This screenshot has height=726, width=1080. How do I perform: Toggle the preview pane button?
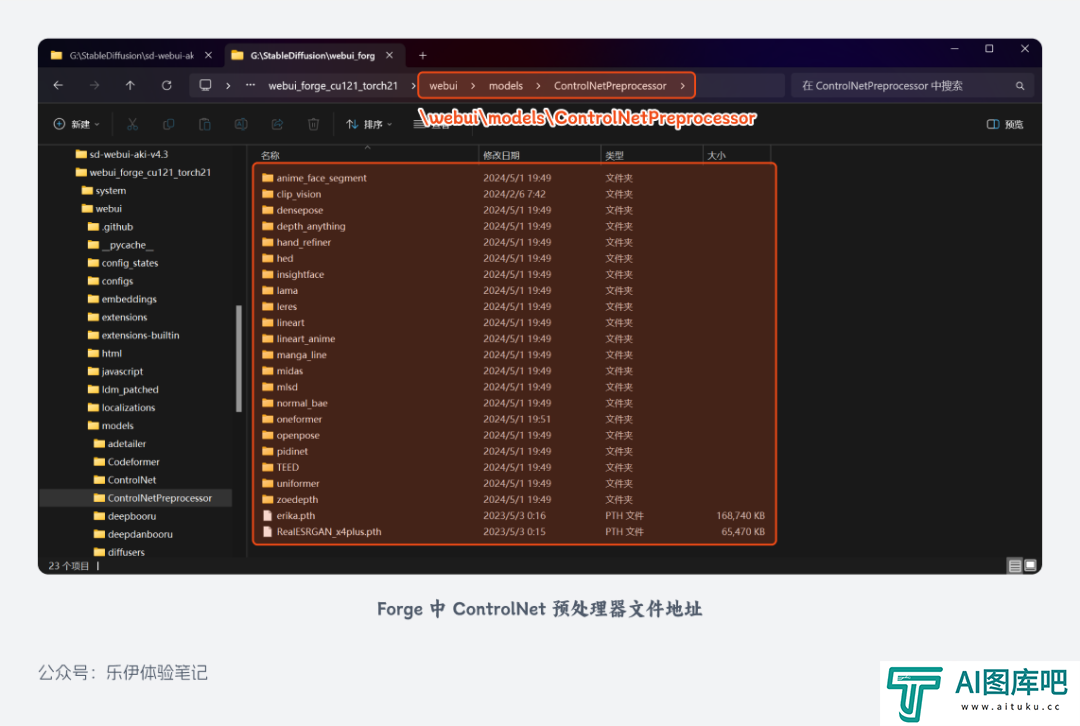pos(1005,124)
